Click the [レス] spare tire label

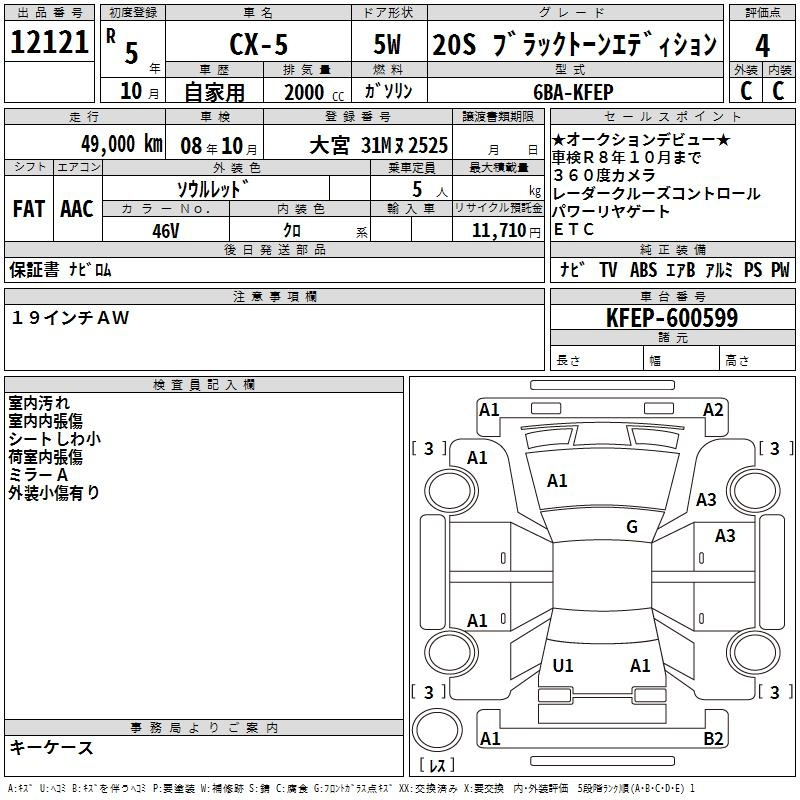(x=437, y=764)
